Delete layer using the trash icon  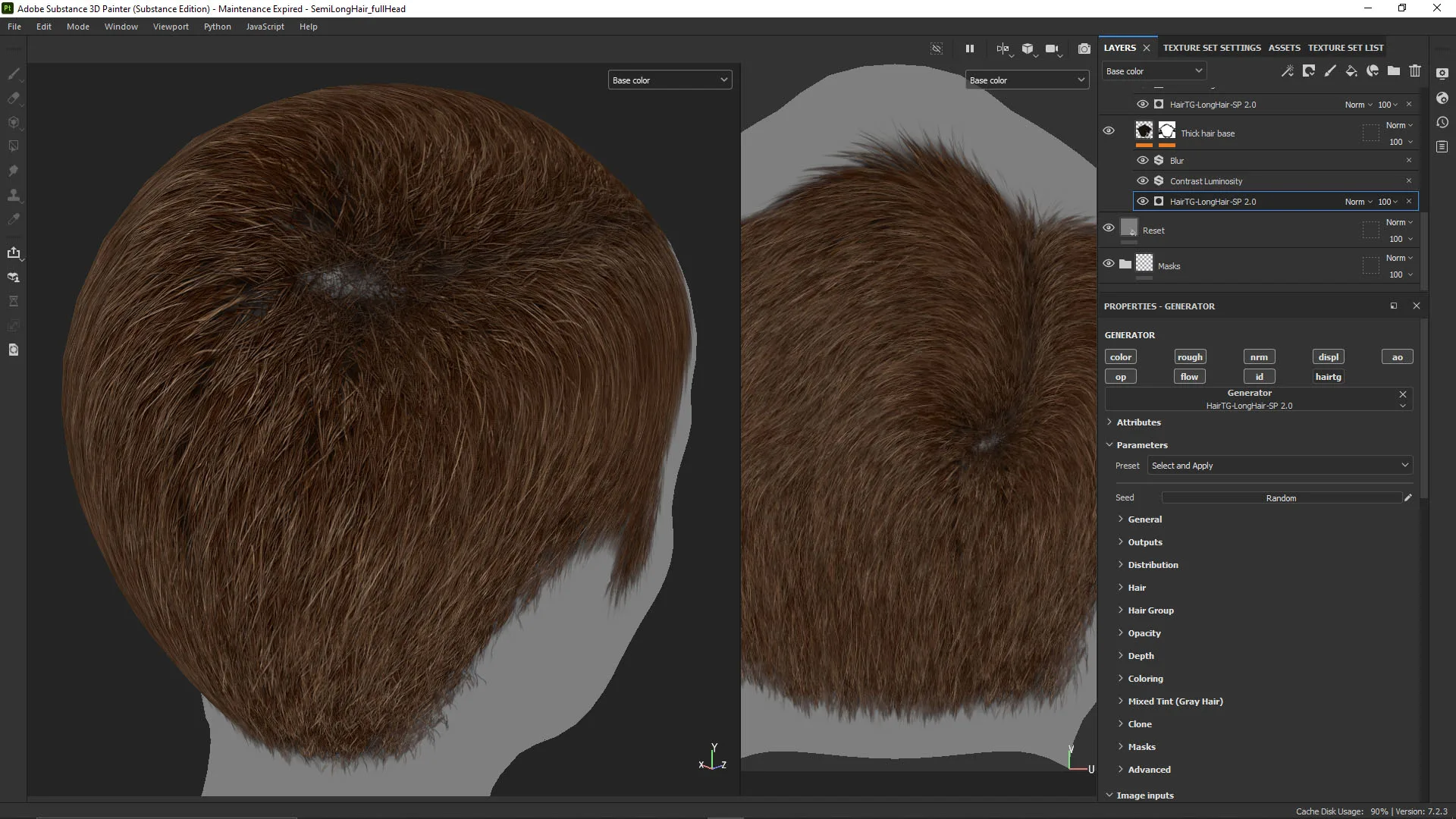pyautogui.click(x=1415, y=71)
